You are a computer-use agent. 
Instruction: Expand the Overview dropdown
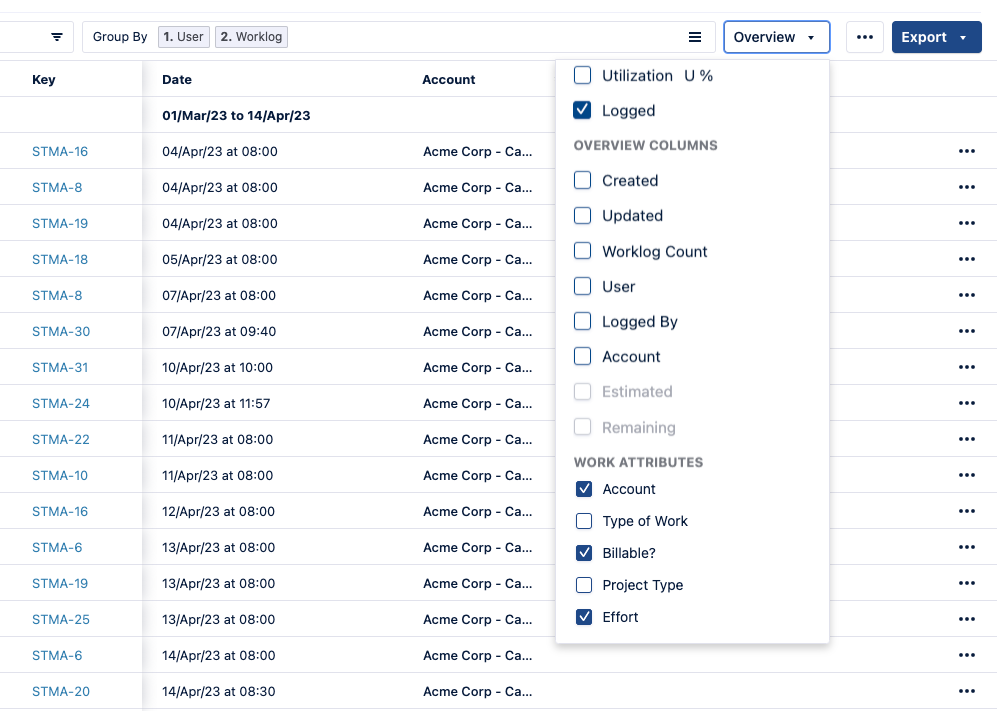tap(776, 37)
